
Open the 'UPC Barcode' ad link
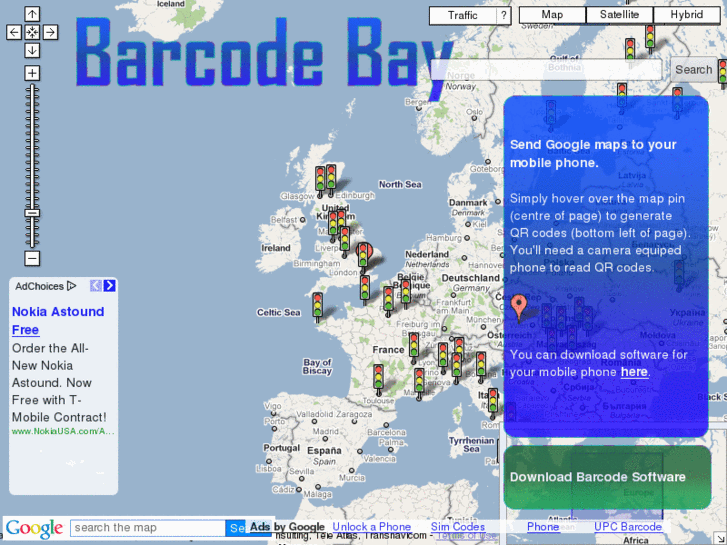(x=628, y=527)
